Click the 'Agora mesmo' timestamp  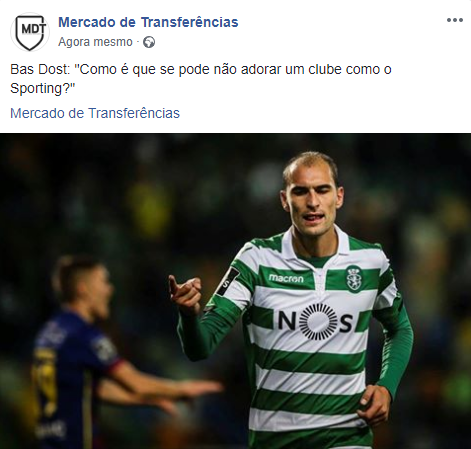pos(95,42)
